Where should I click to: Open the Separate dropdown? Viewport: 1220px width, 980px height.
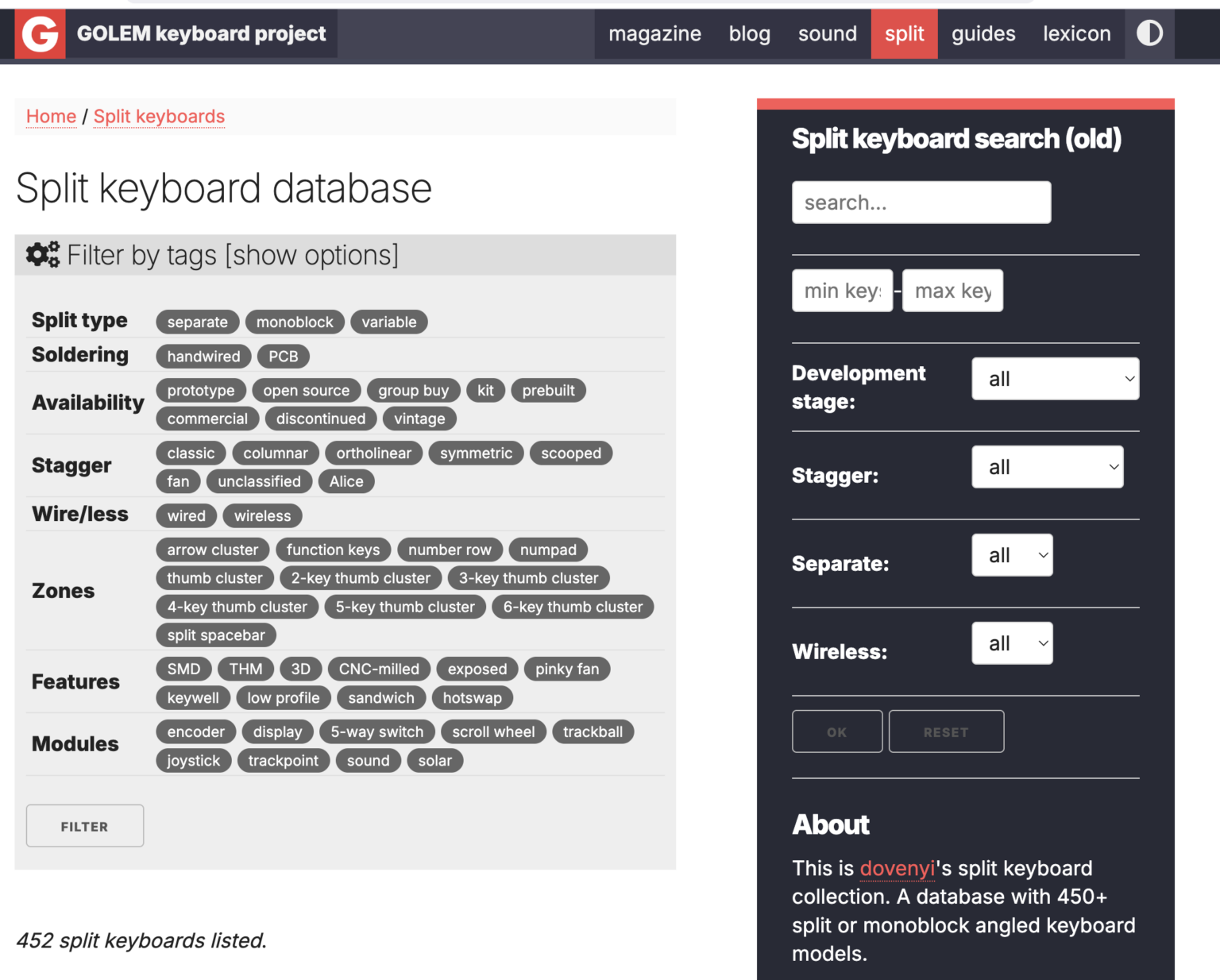(x=1012, y=556)
